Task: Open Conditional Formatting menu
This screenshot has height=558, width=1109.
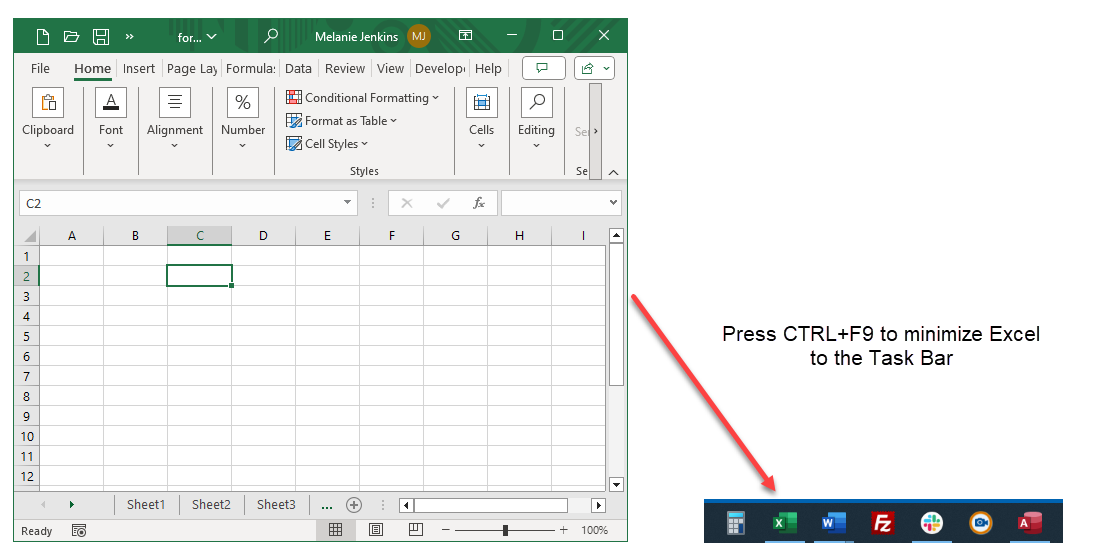Action: pos(362,98)
